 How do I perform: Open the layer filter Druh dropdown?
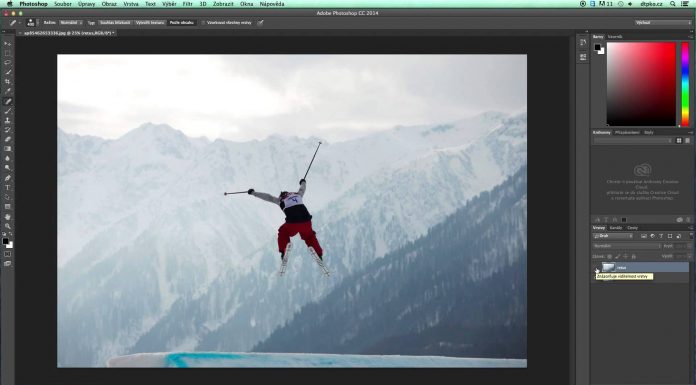[x=613, y=236]
